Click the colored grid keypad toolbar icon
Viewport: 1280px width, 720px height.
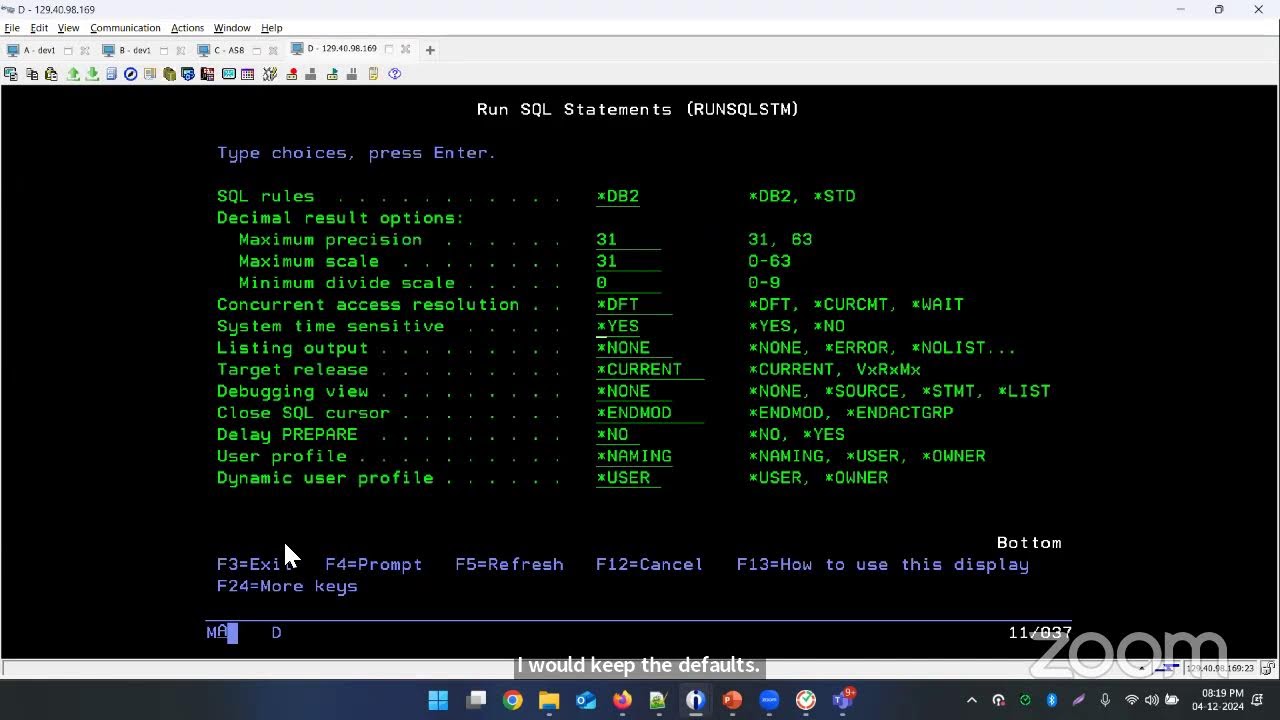[247, 74]
